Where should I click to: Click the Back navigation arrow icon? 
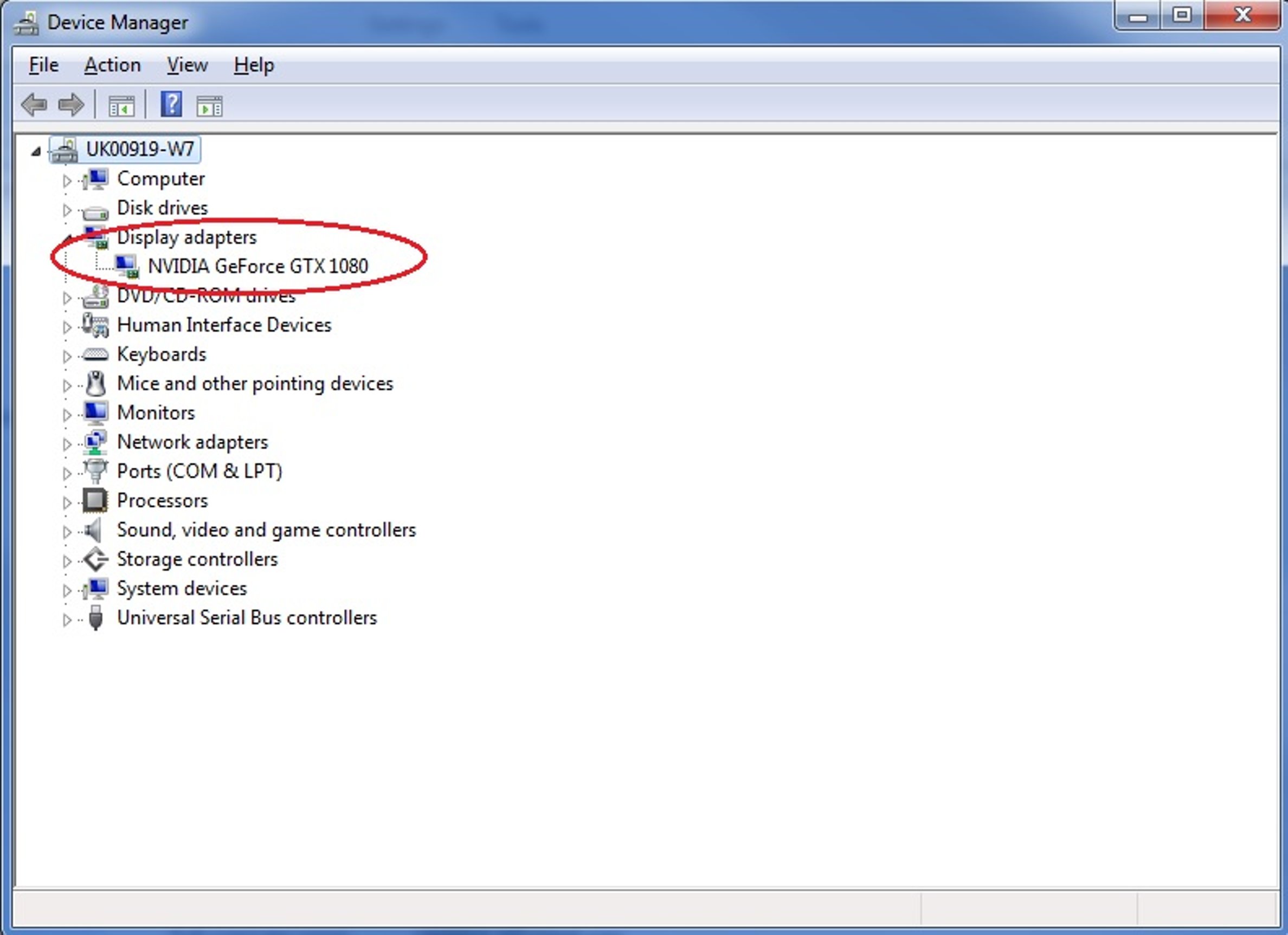click(x=35, y=105)
